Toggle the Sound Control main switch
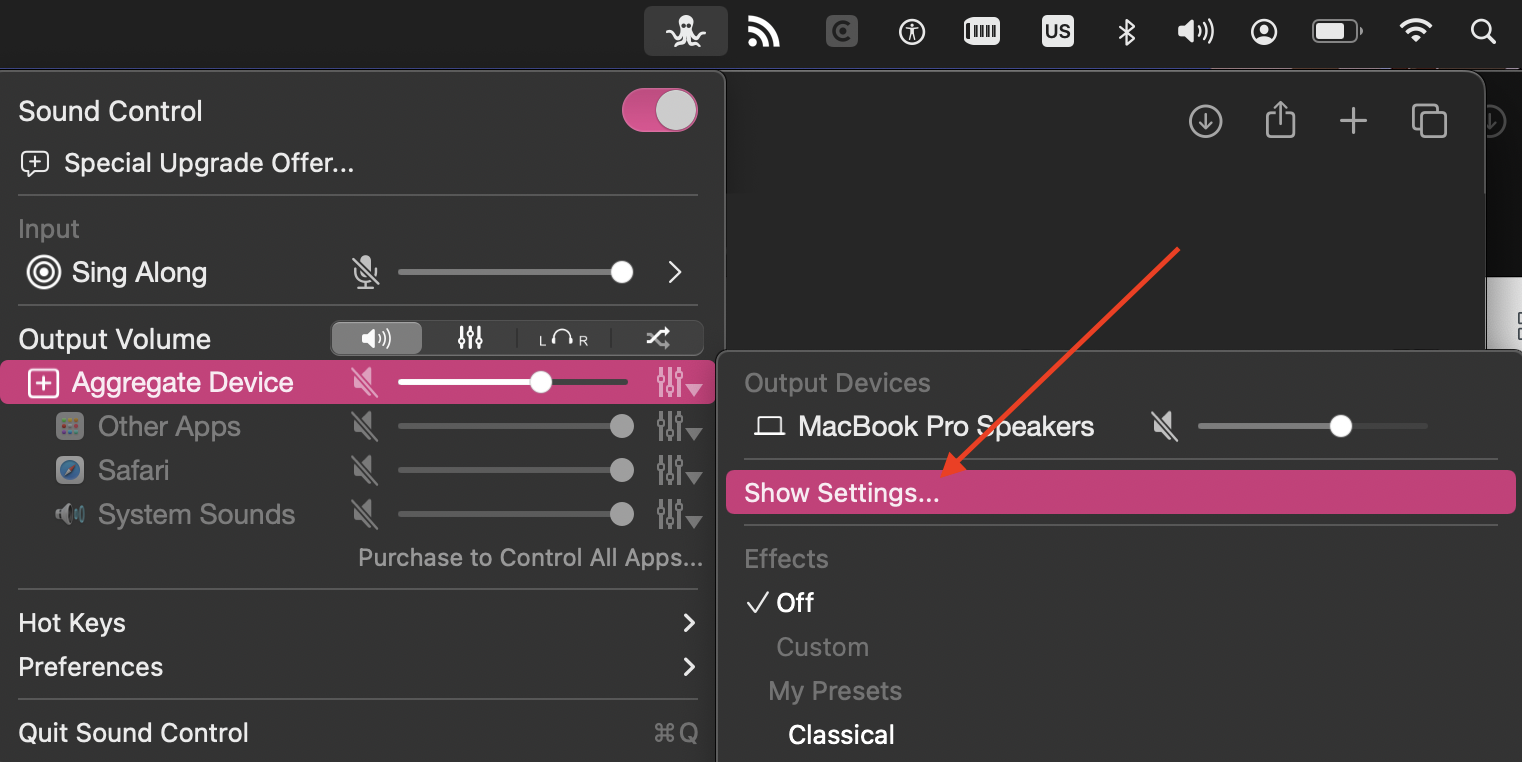1522x762 pixels. [x=659, y=110]
